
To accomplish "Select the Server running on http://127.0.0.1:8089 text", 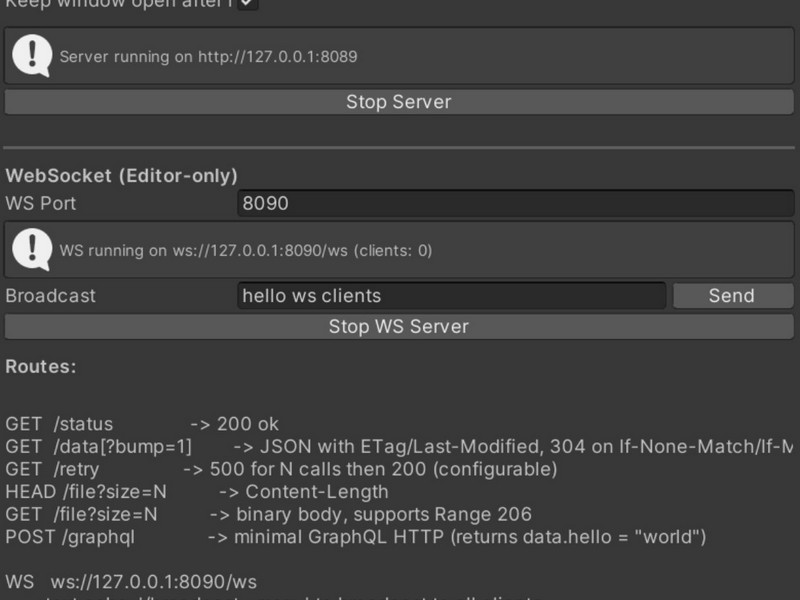I will 208,57.
